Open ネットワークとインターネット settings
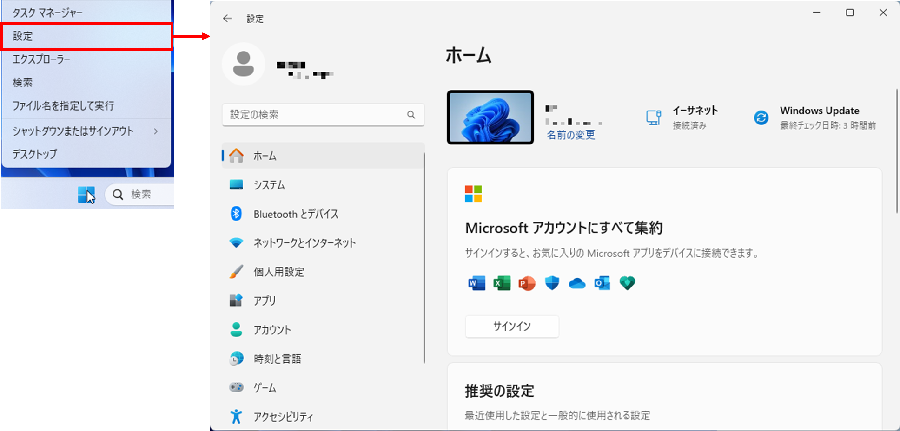This screenshot has height=431, width=900. point(323,243)
